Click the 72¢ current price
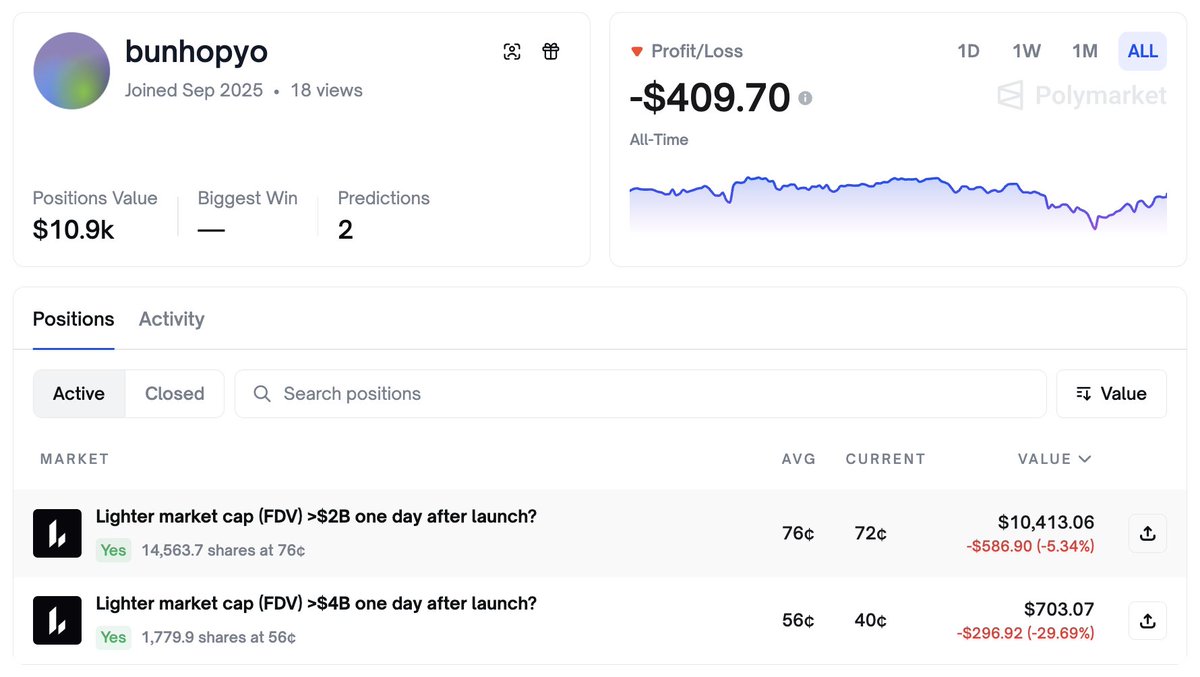This screenshot has width=1200, height=677. [x=870, y=534]
